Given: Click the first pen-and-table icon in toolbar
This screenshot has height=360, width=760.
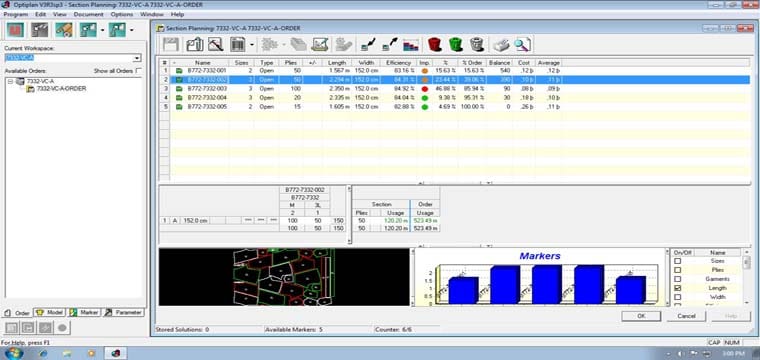Looking at the screenshot, I should click(x=368, y=45).
